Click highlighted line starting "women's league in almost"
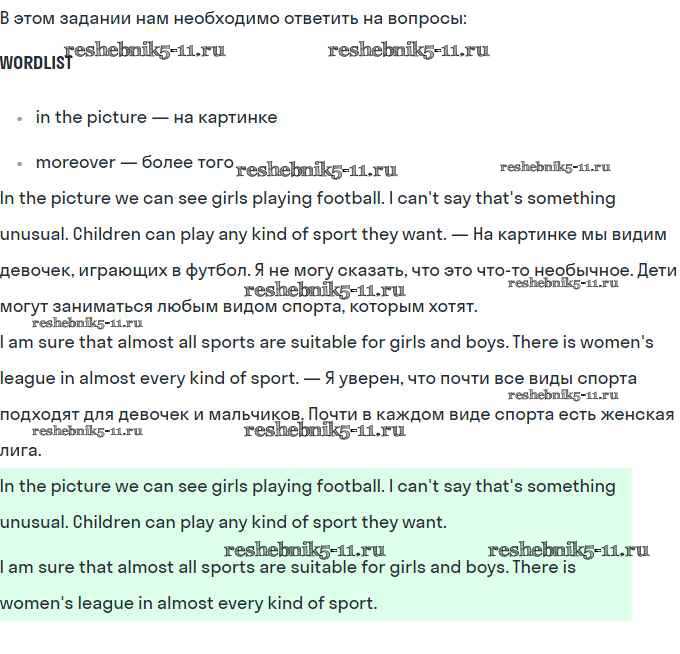680x654 pixels. click(x=188, y=603)
